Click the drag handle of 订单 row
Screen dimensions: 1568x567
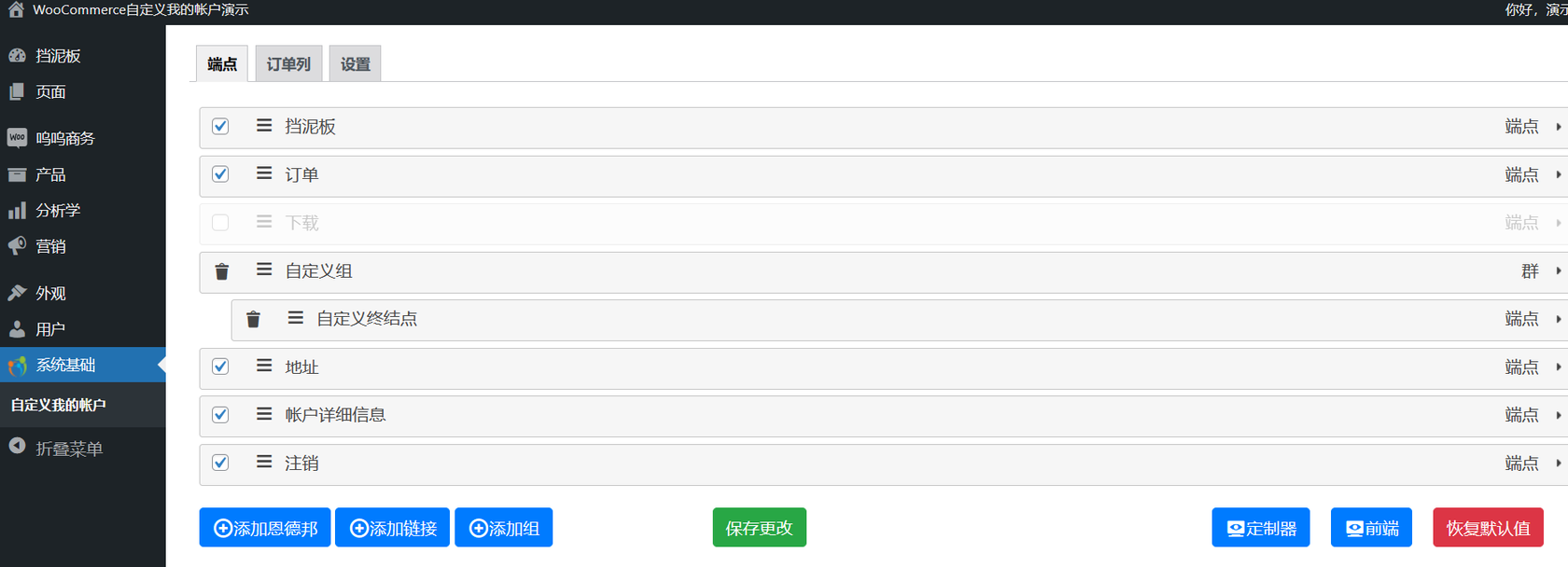pos(264,173)
